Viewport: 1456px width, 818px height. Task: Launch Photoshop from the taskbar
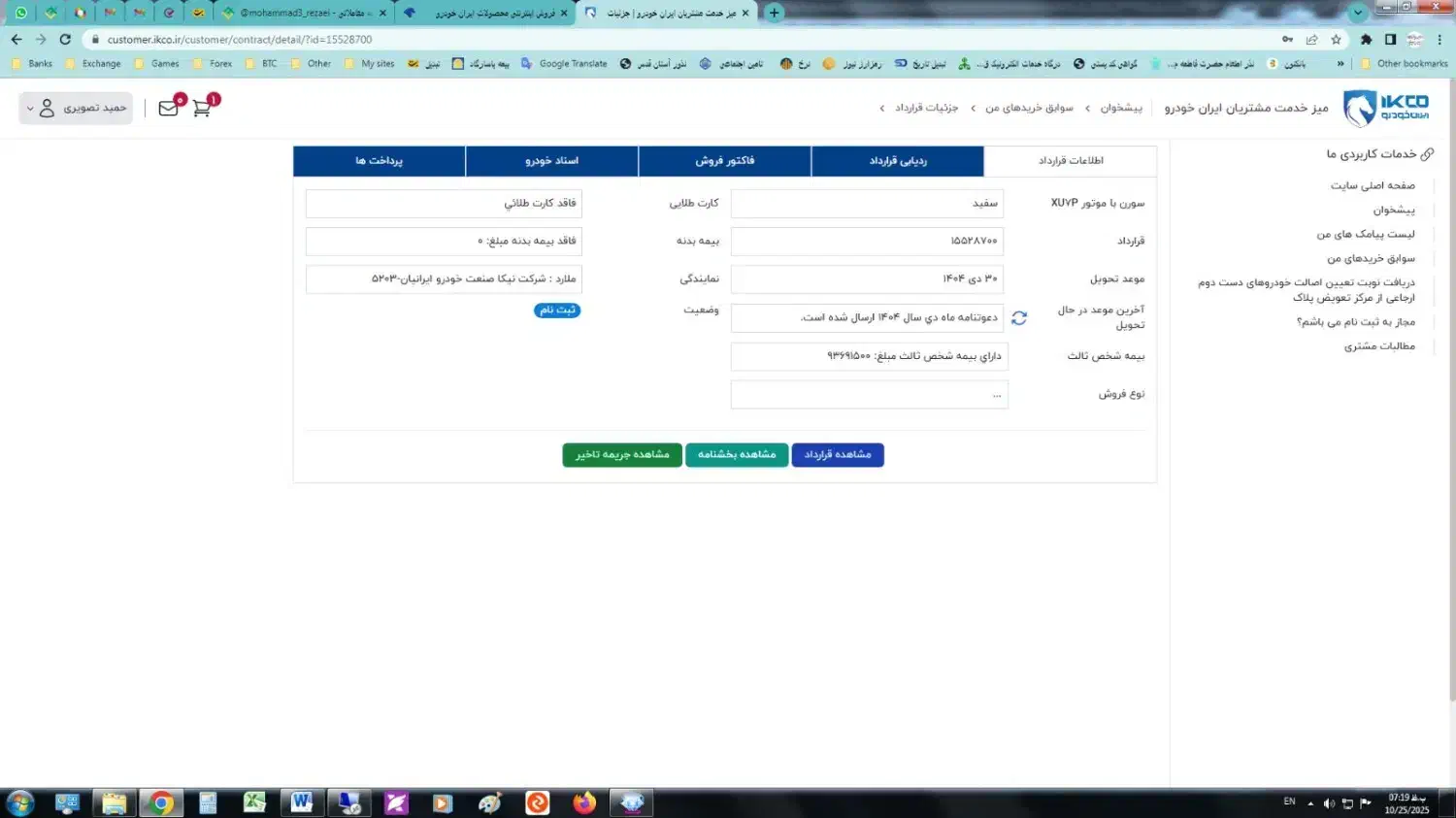click(x=395, y=802)
